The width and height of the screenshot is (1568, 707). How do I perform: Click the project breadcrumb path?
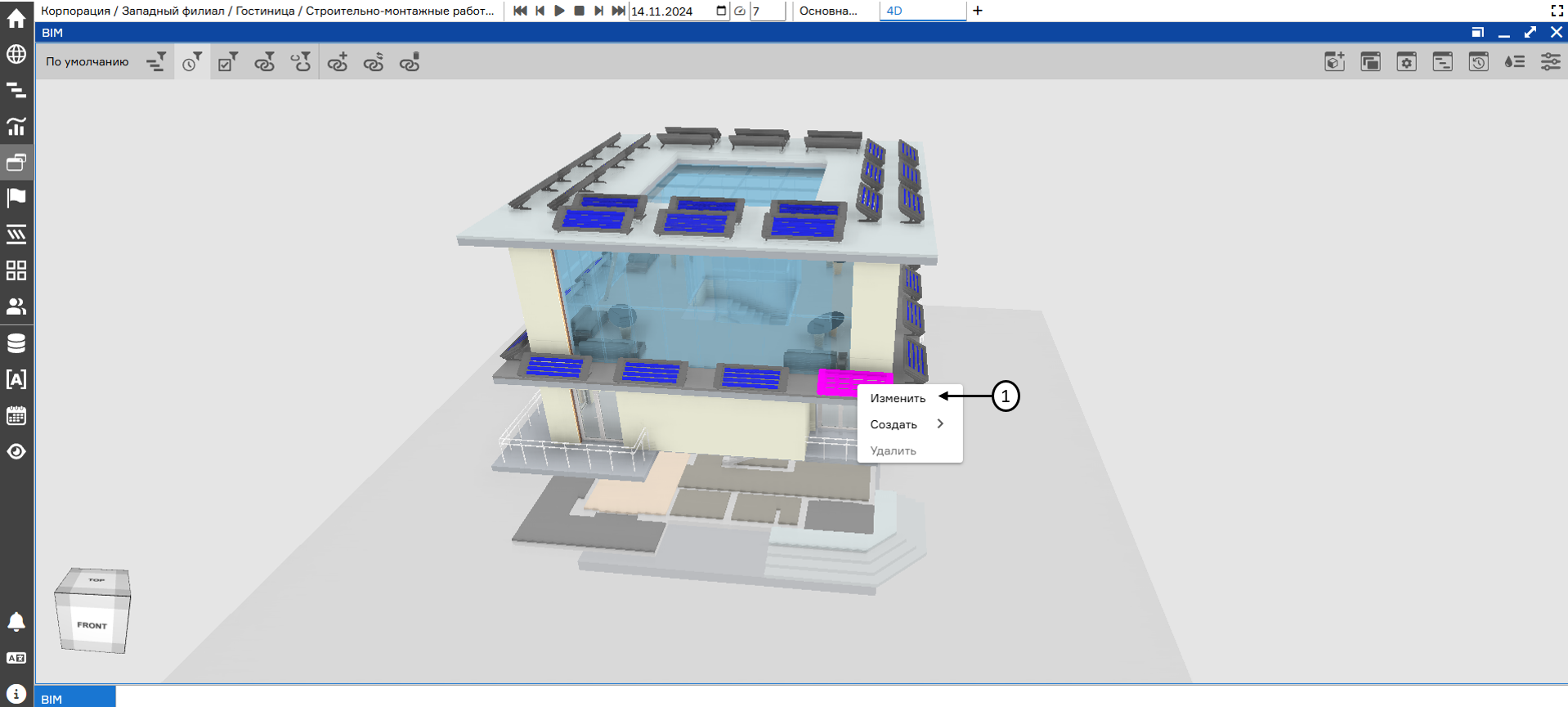(x=267, y=11)
